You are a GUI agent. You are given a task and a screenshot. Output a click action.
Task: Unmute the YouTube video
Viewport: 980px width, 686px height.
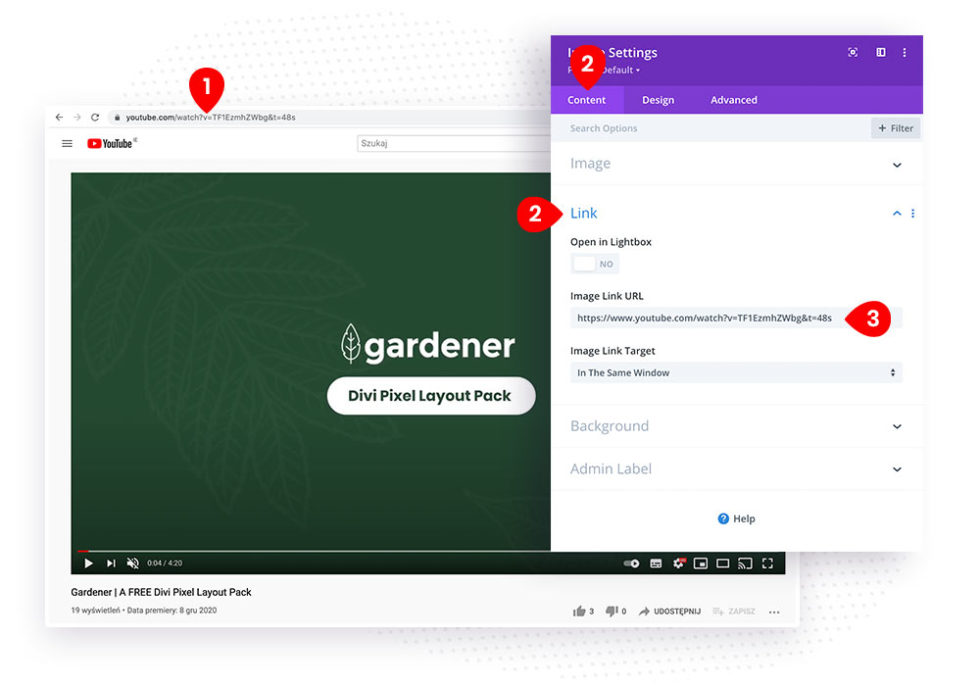coord(132,563)
